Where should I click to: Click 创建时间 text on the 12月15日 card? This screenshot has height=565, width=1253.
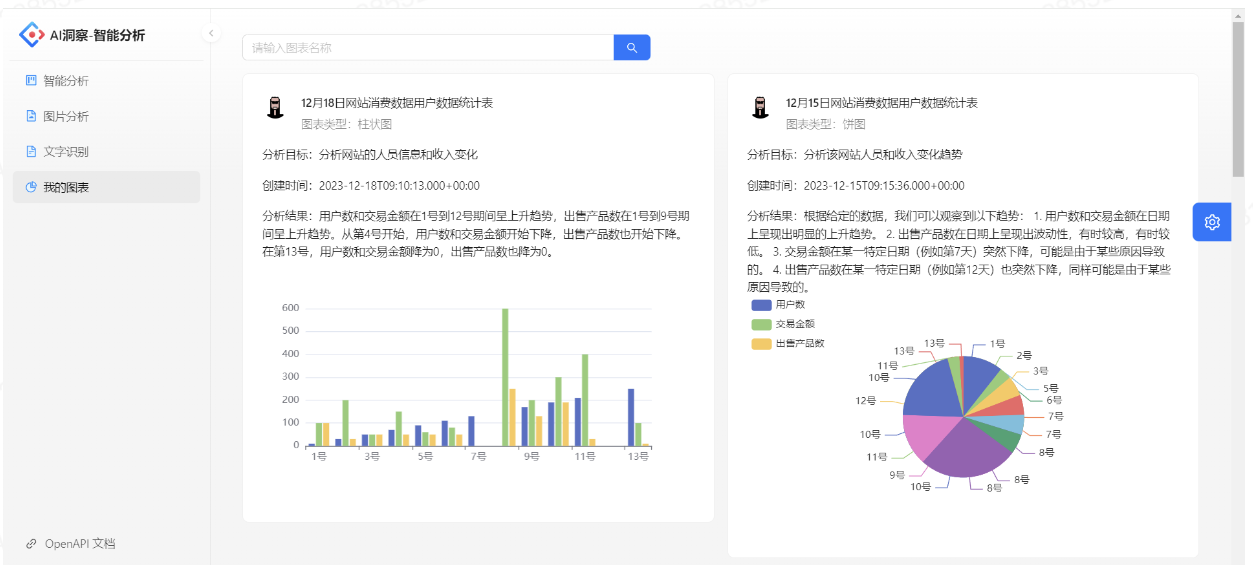click(x=856, y=186)
